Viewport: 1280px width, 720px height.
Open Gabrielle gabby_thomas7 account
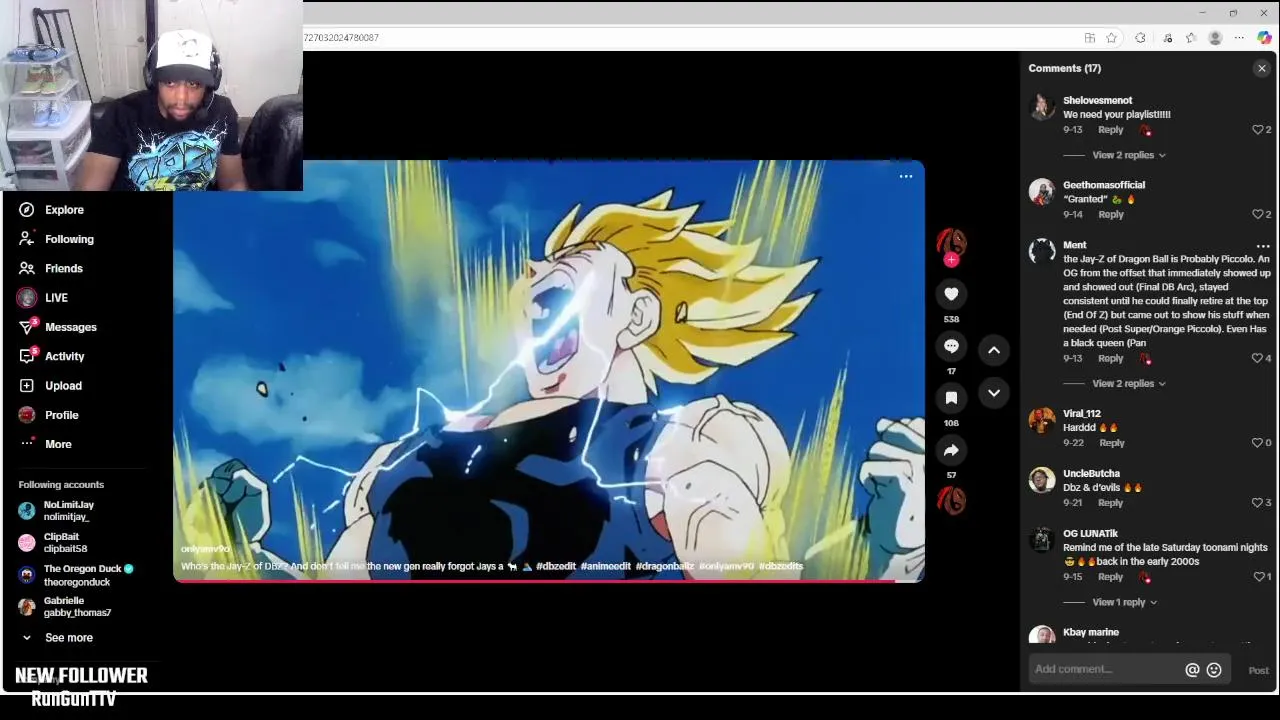65,607
